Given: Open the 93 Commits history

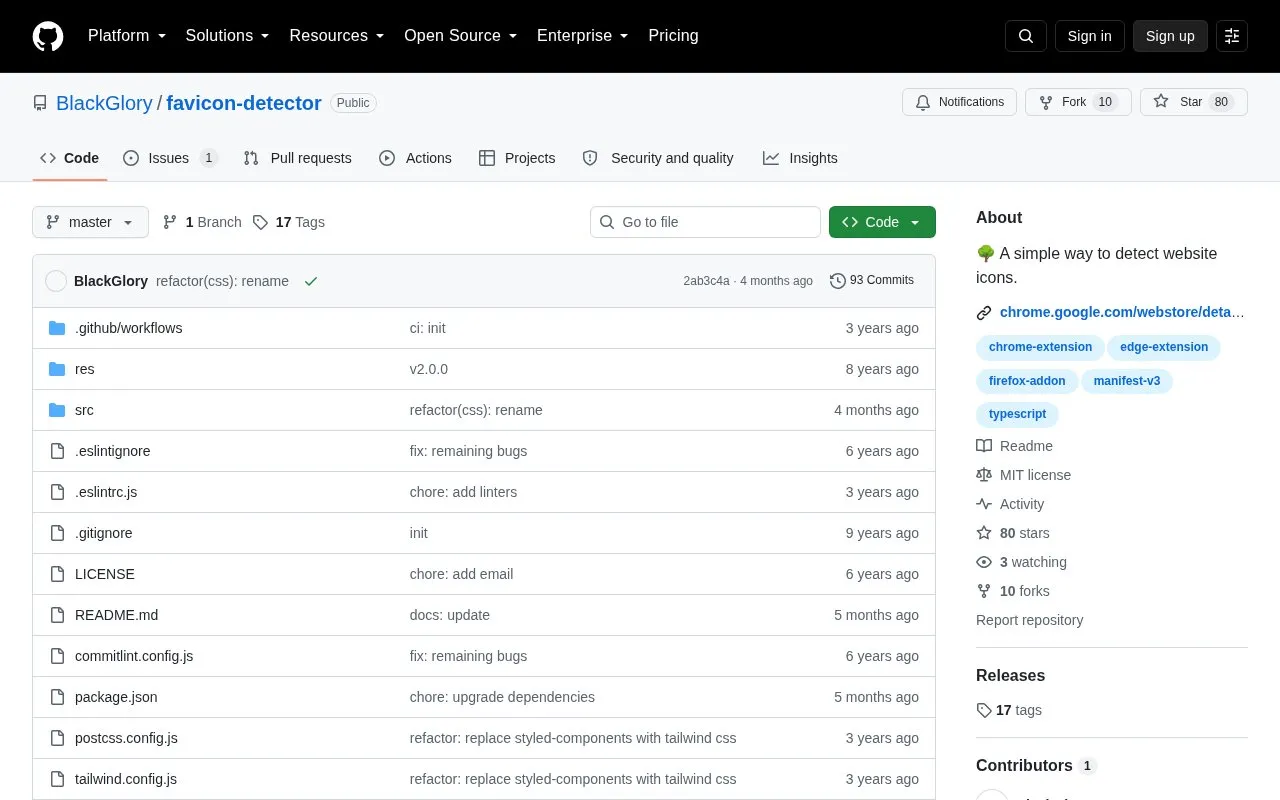Looking at the screenshot, I should coord(872,281).
